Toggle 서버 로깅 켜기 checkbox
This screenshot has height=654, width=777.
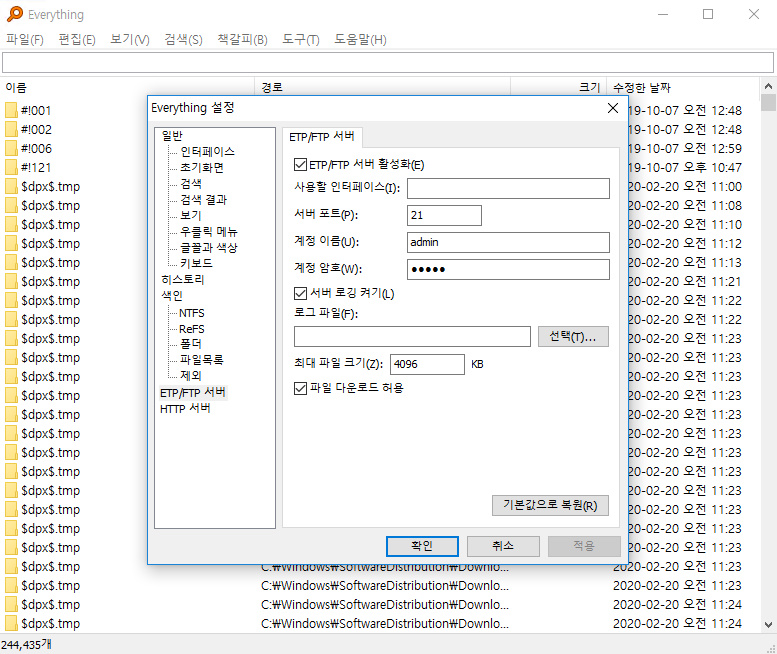300,293
